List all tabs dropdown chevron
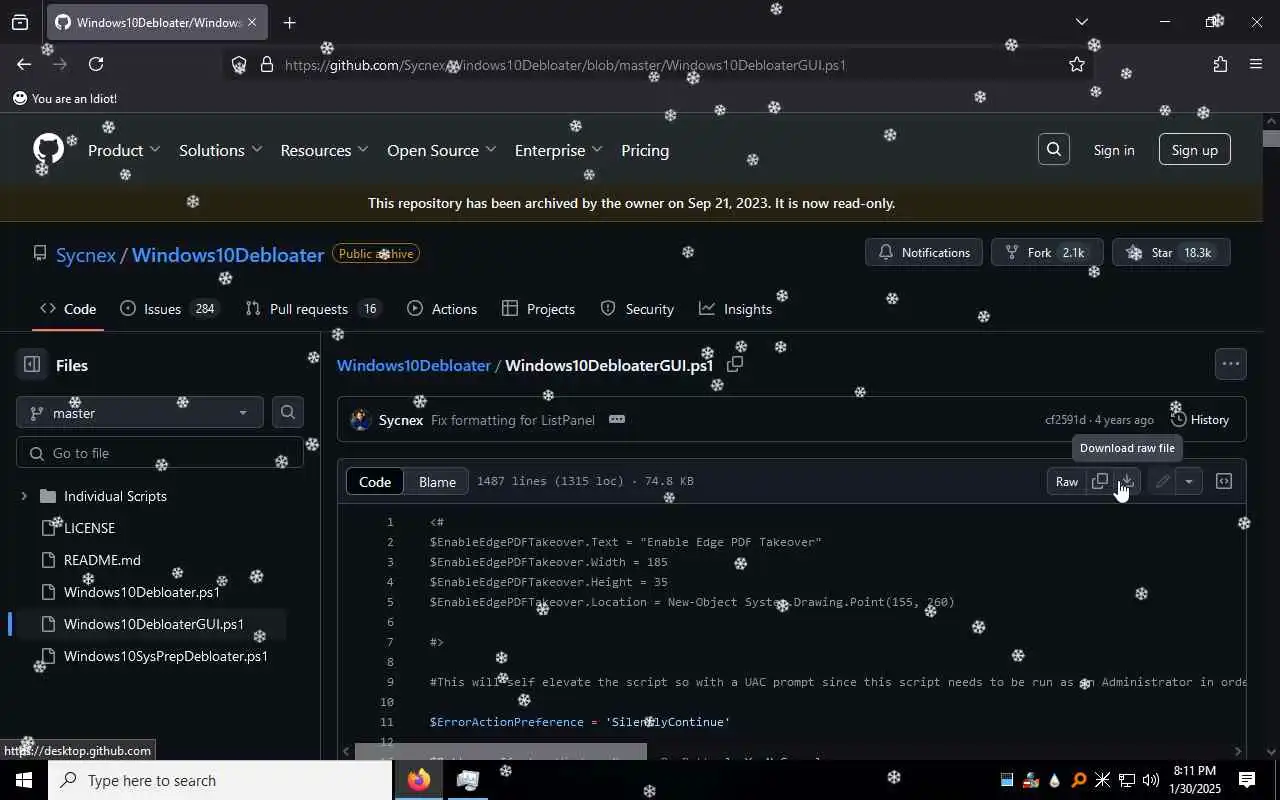The height and width of the screenshot is (800, 1280). click(1081, 22)
